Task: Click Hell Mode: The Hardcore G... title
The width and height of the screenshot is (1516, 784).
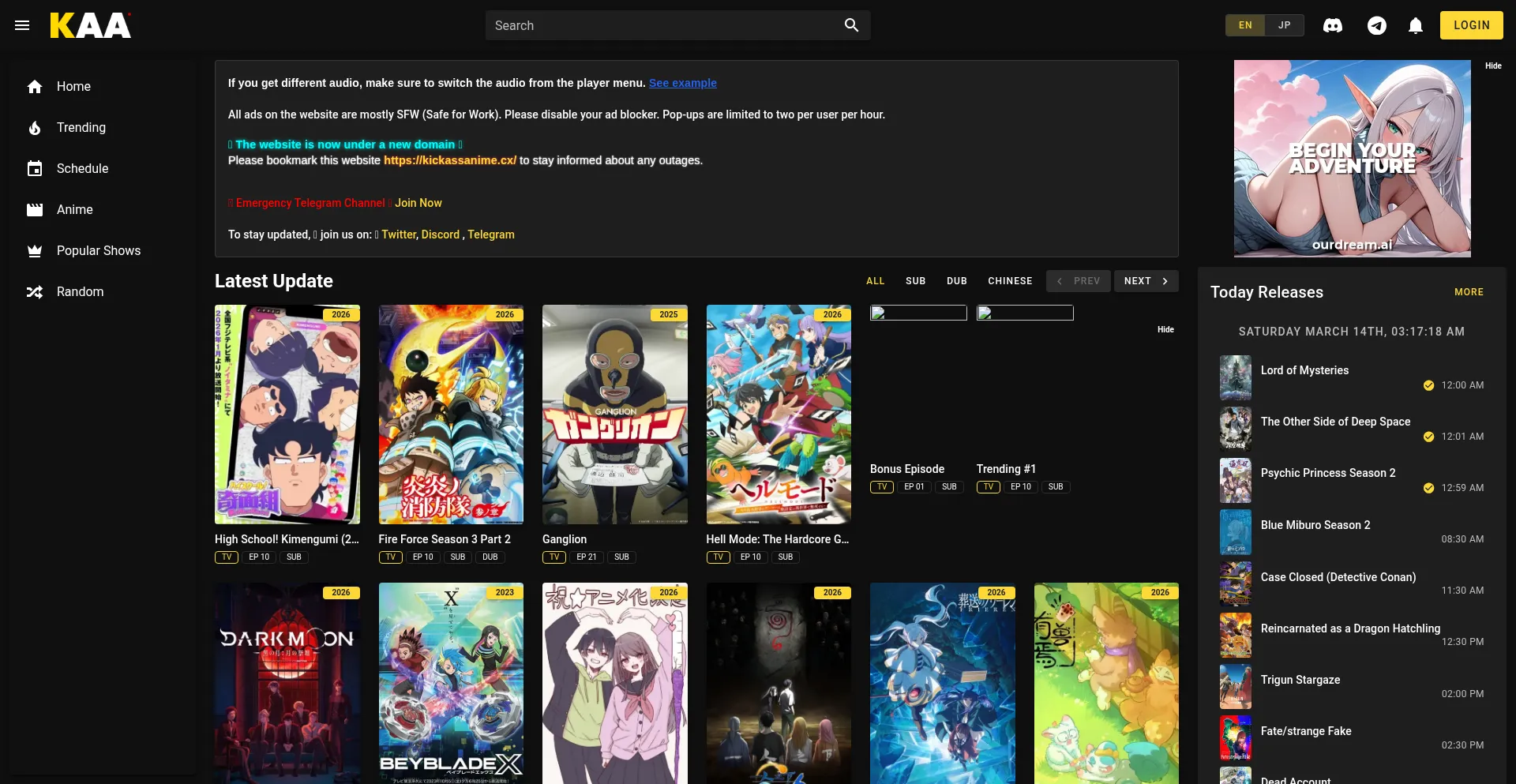Action: point(778,539)
